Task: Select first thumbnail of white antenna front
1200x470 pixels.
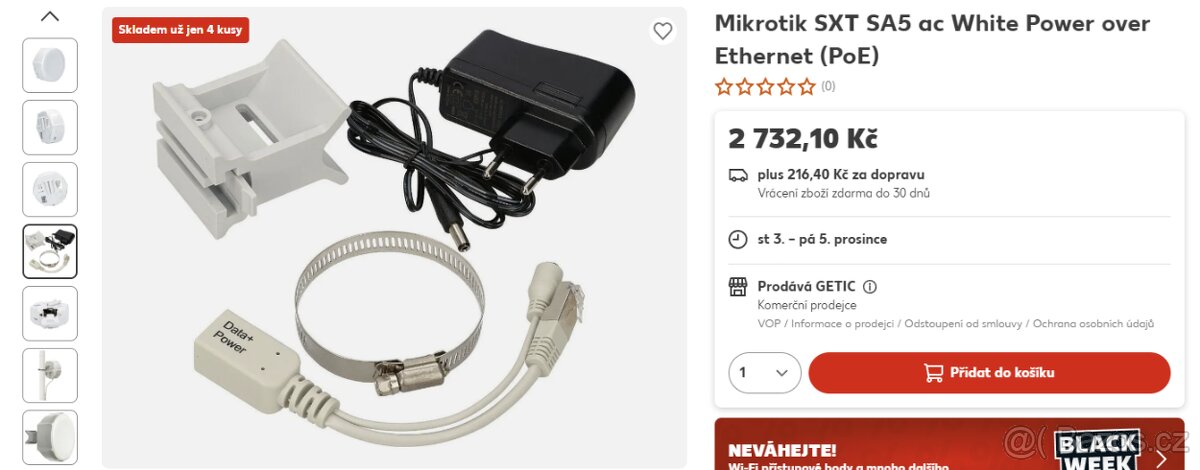Action: [x=50, y=66]
